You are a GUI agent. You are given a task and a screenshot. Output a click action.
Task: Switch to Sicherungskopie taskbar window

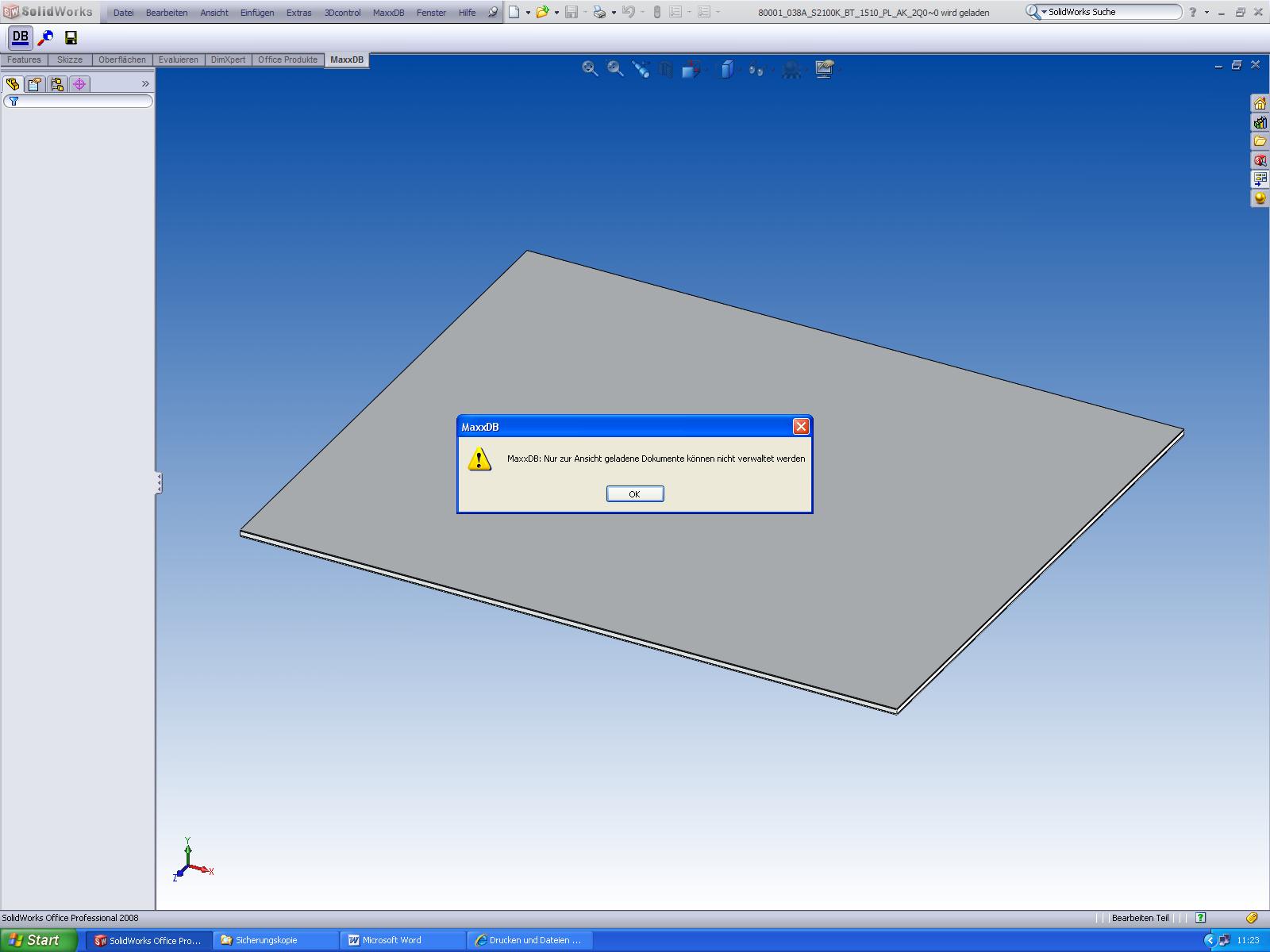click(x=275, y=940)
